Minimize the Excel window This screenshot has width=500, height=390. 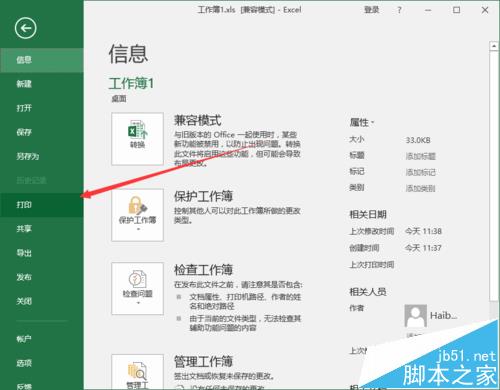(428, 10)
